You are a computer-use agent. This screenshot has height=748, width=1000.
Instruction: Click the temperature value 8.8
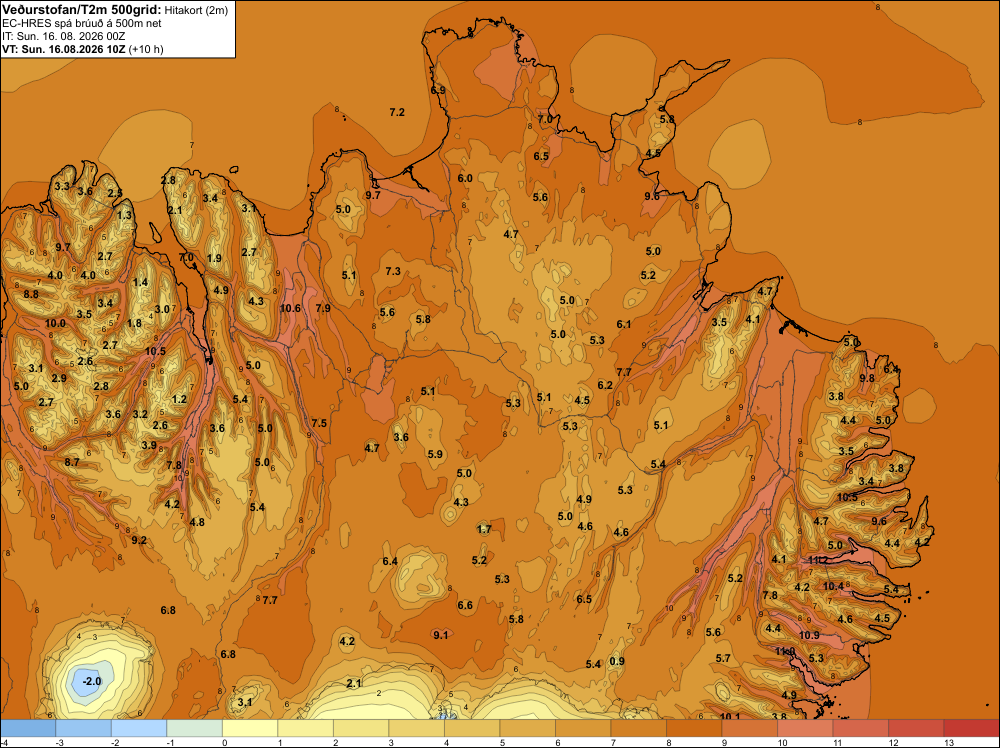[31, 295]
